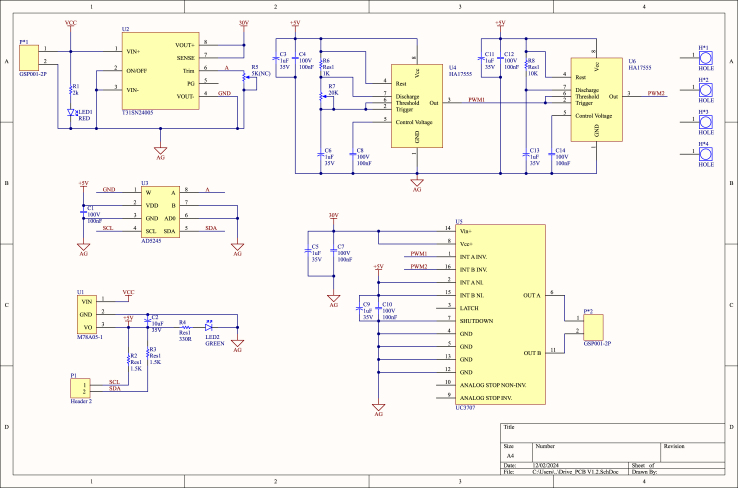This screenshot has height=488, width=738.
Task: Click the +5V power port above C1
Action: coord(83,184)
